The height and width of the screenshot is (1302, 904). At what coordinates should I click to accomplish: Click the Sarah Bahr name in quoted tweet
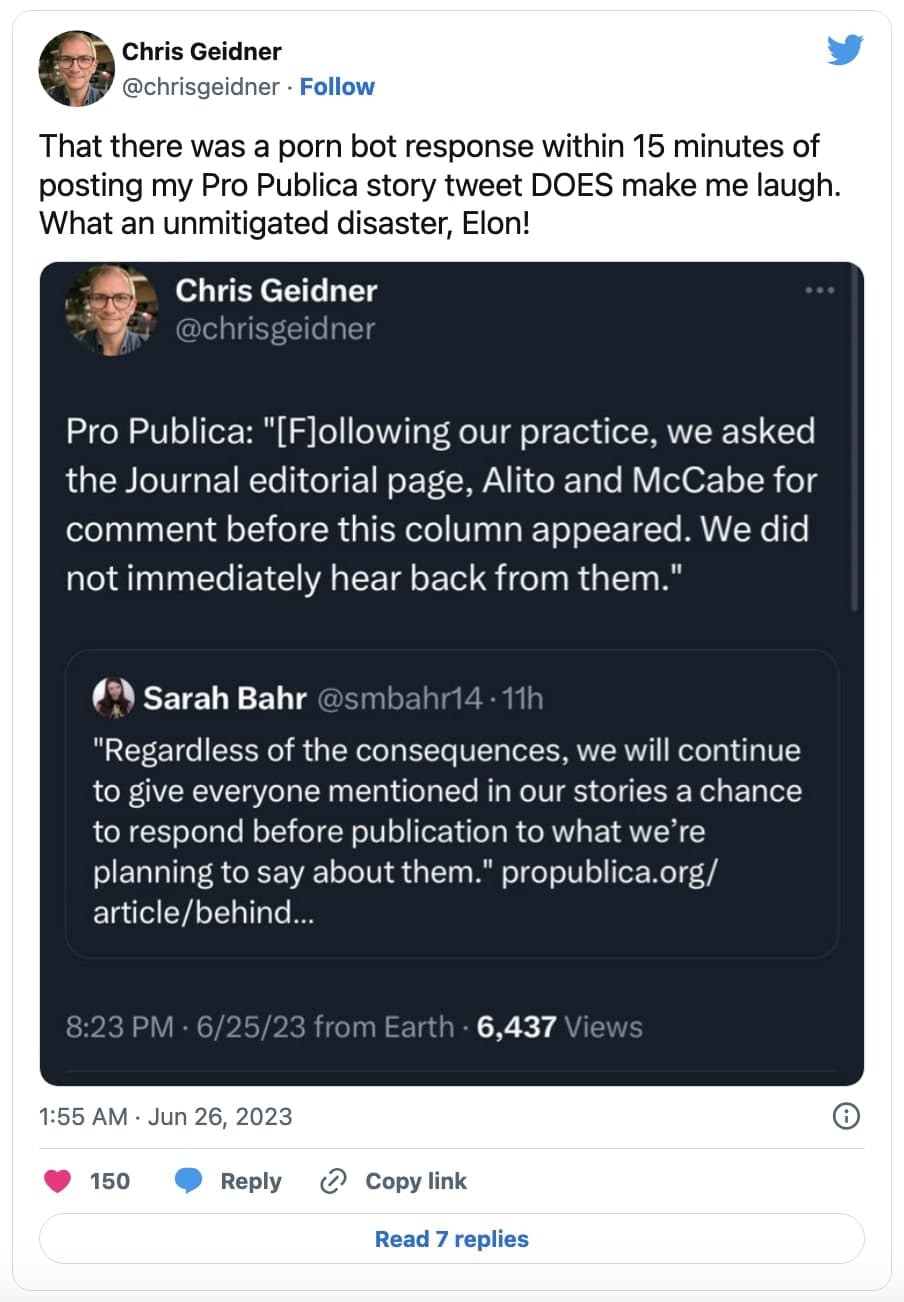point(225,698)
